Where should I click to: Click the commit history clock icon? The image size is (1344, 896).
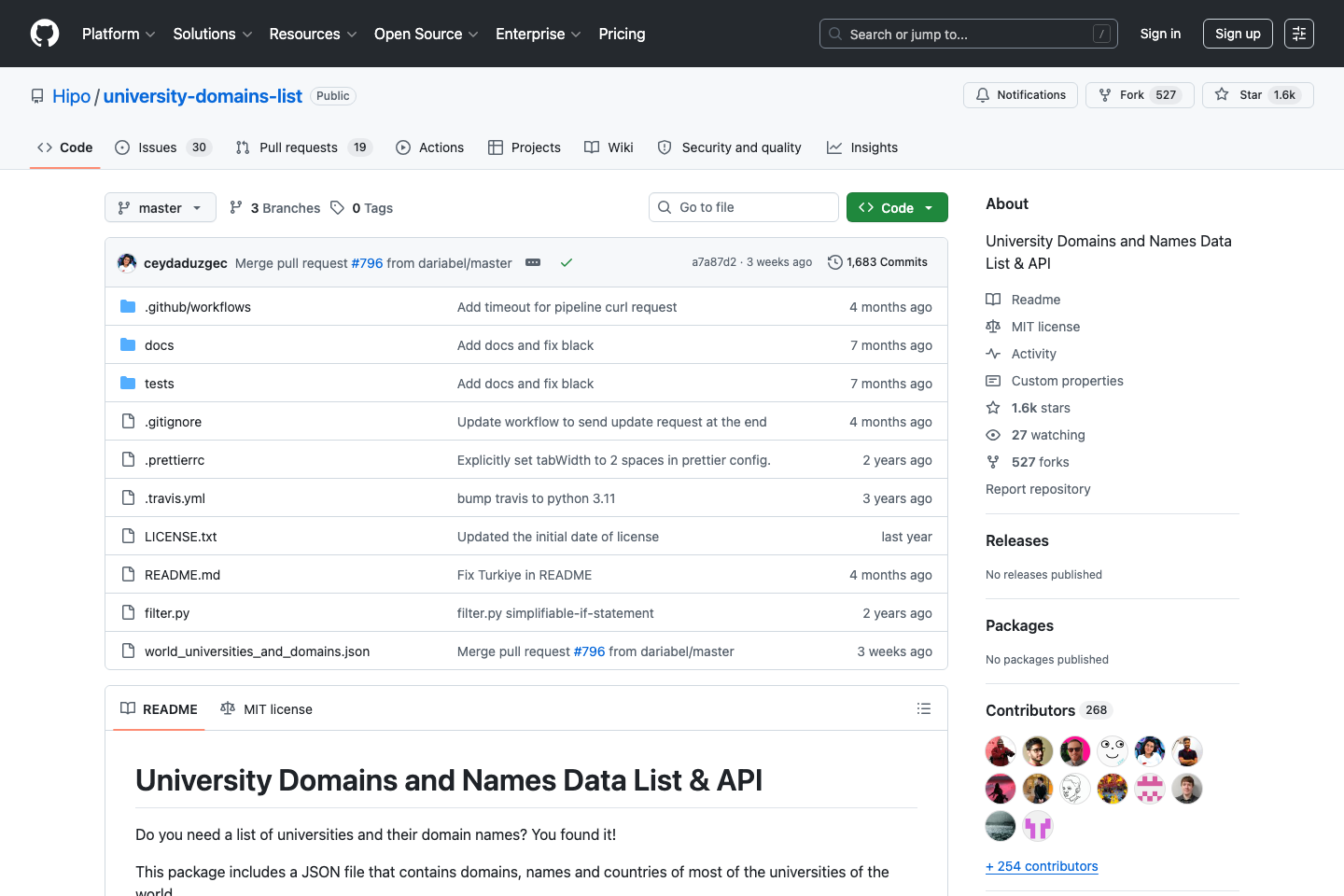pos(833,262)
